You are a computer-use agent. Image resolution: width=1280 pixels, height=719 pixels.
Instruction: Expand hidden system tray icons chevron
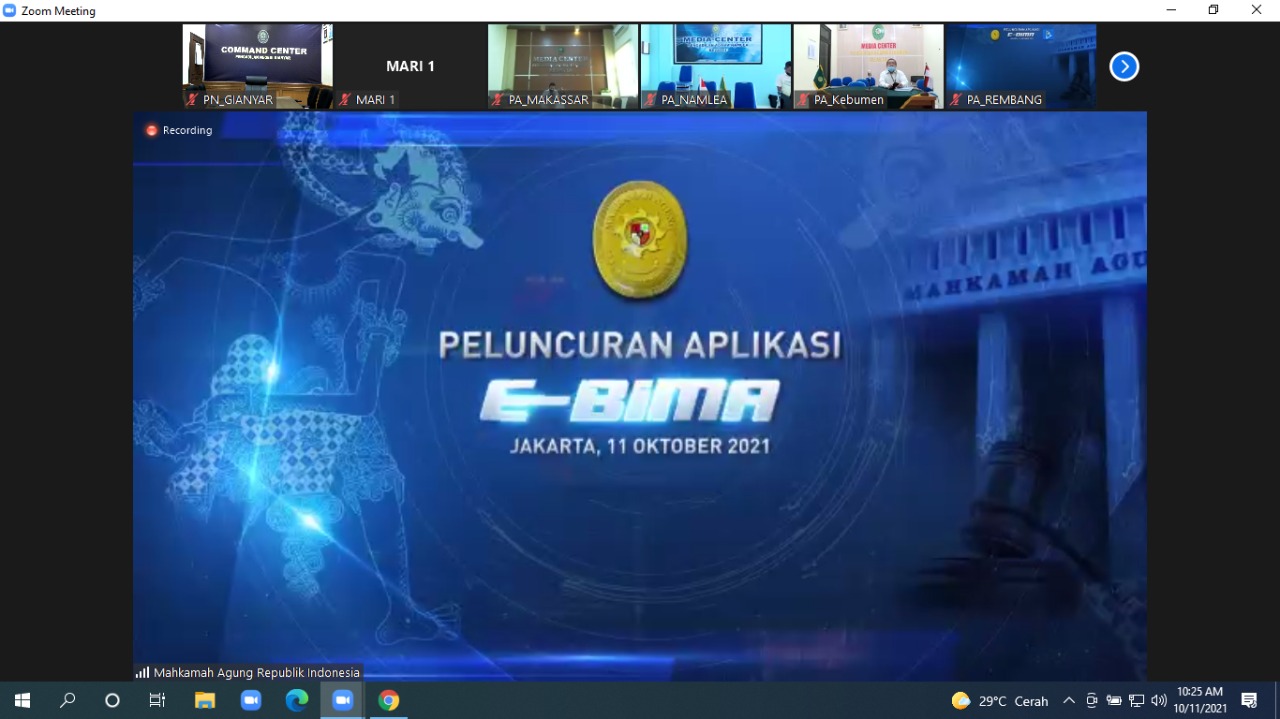click(1069, 701)
